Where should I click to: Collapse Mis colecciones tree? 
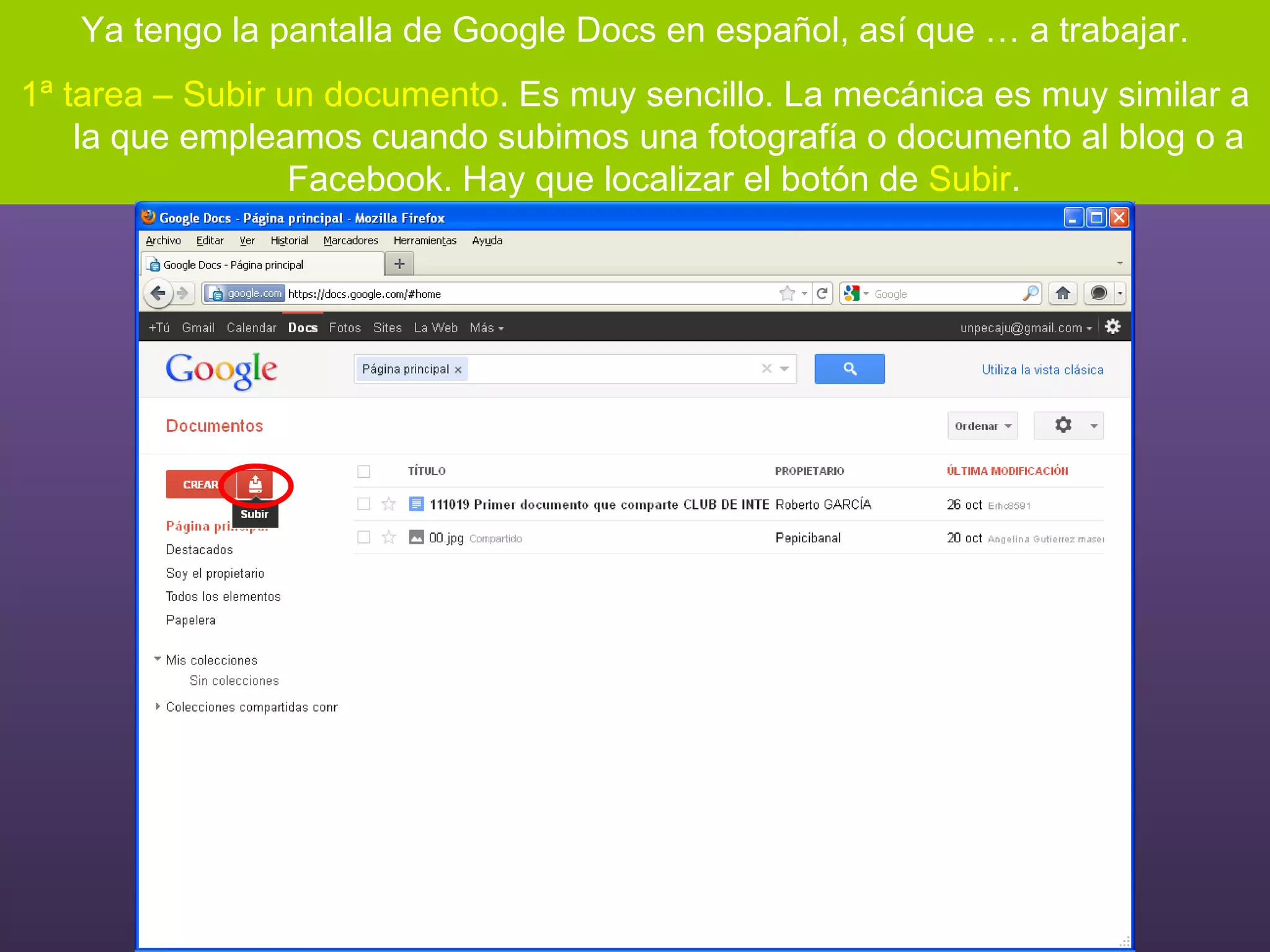158,659
